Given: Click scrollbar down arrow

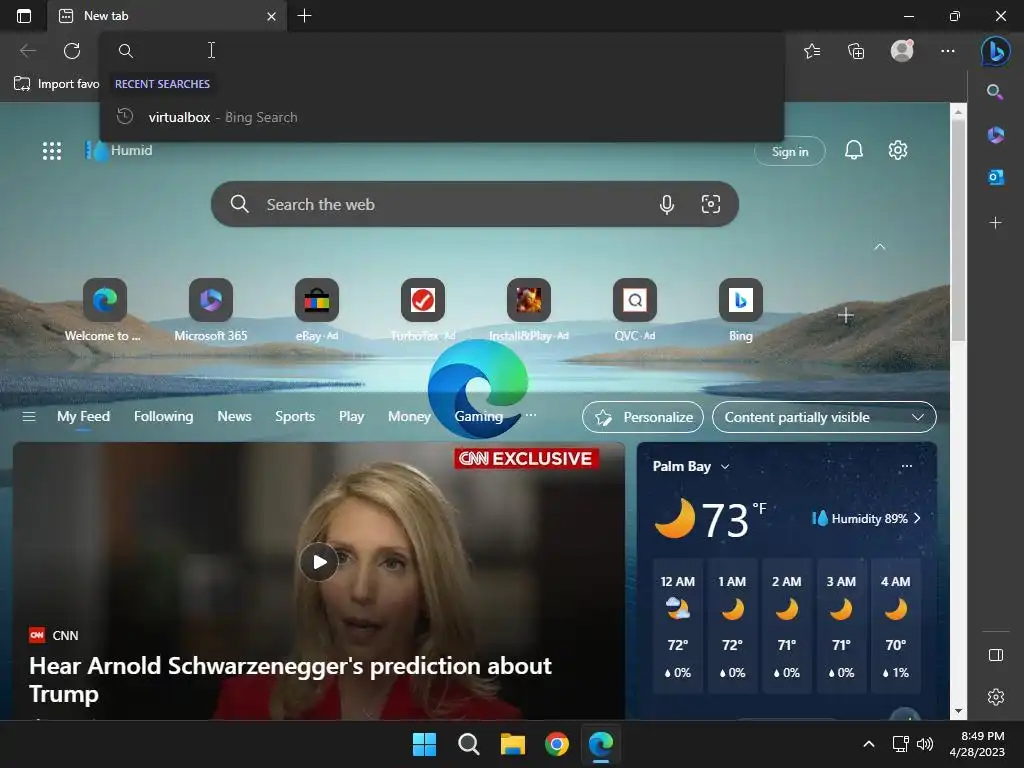Looking at the screenshot, I should 958,711.
